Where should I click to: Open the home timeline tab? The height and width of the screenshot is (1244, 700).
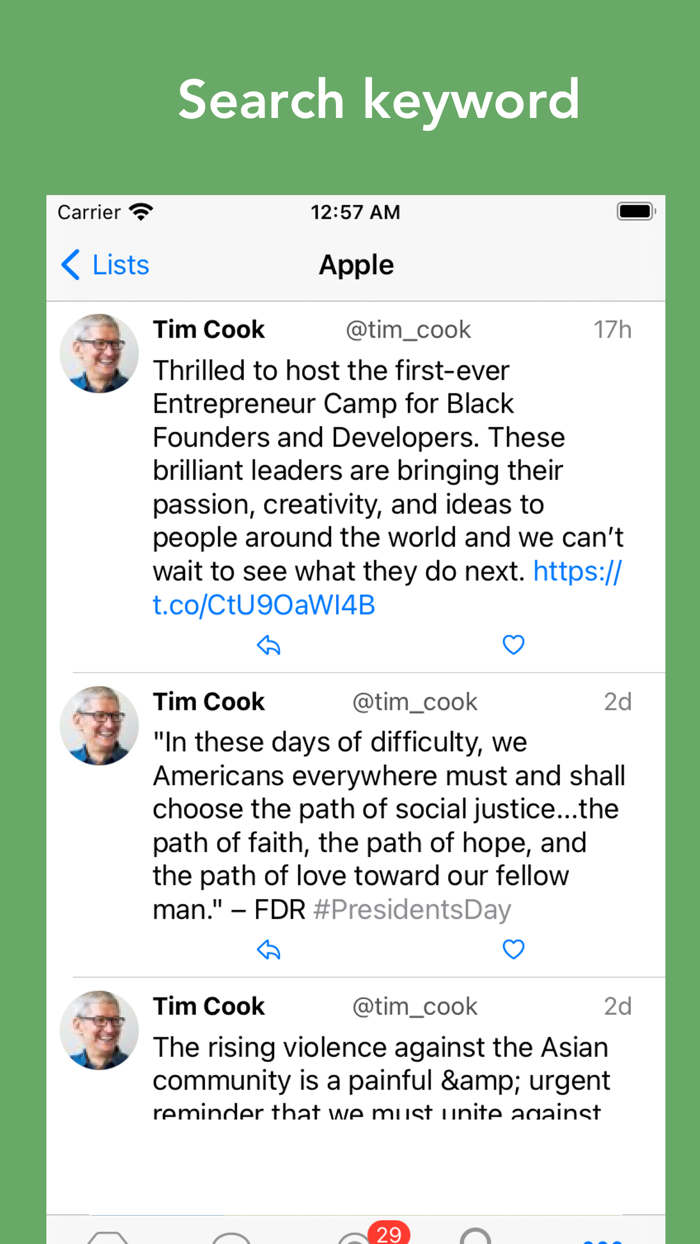[x=108, y=1238]
